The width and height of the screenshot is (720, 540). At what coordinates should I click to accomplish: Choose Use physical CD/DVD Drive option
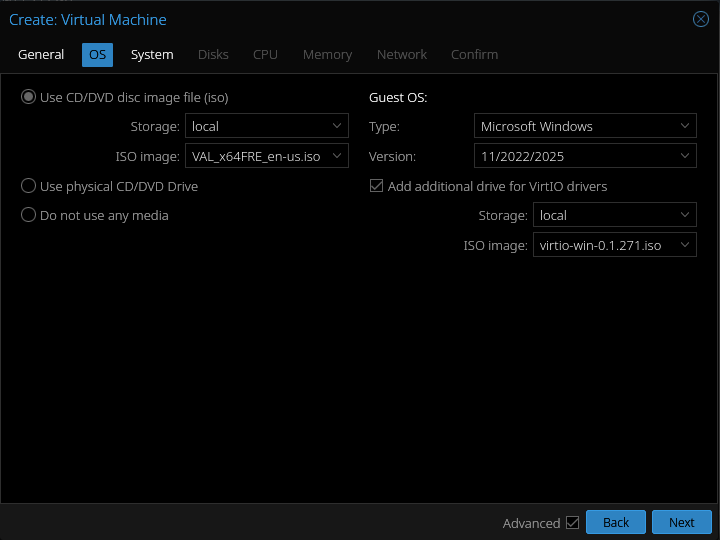[28, 186]
